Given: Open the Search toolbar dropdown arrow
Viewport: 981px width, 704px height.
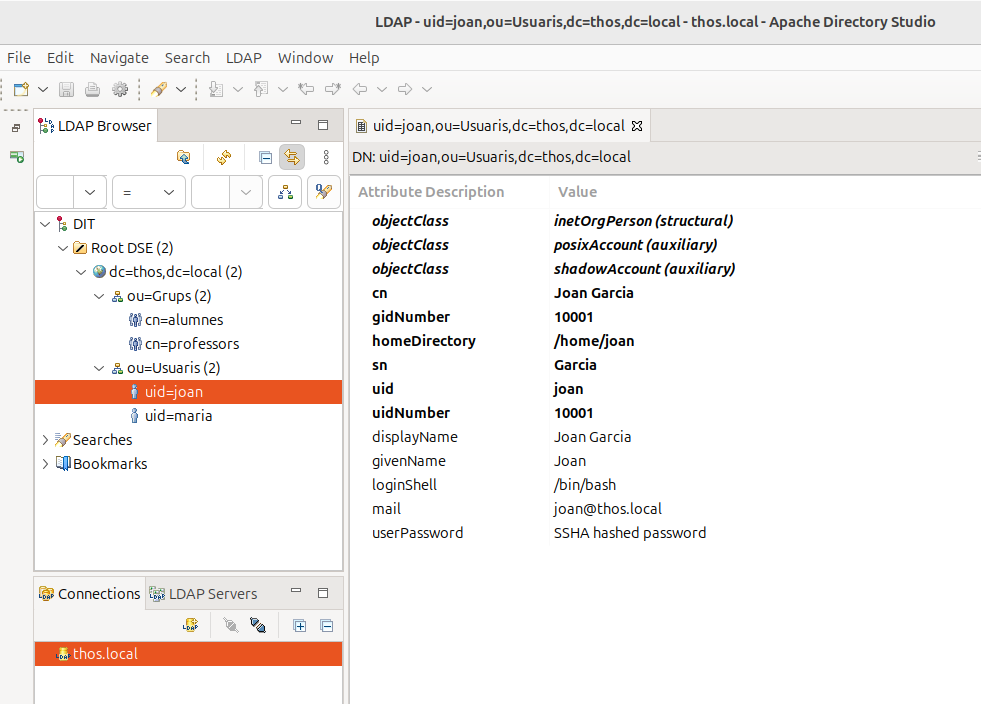Looking at the screenshot, I should point(181,89).
